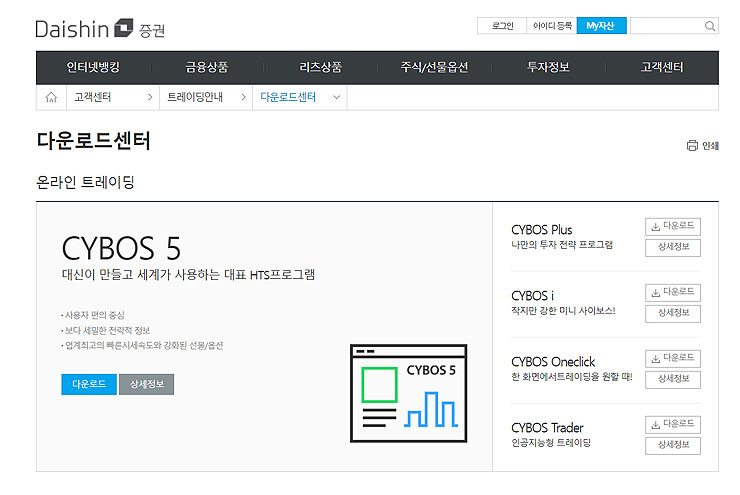View CYBOS 5 상세정보 gray button
Screen dimensions: 740x495
(147, 384)
